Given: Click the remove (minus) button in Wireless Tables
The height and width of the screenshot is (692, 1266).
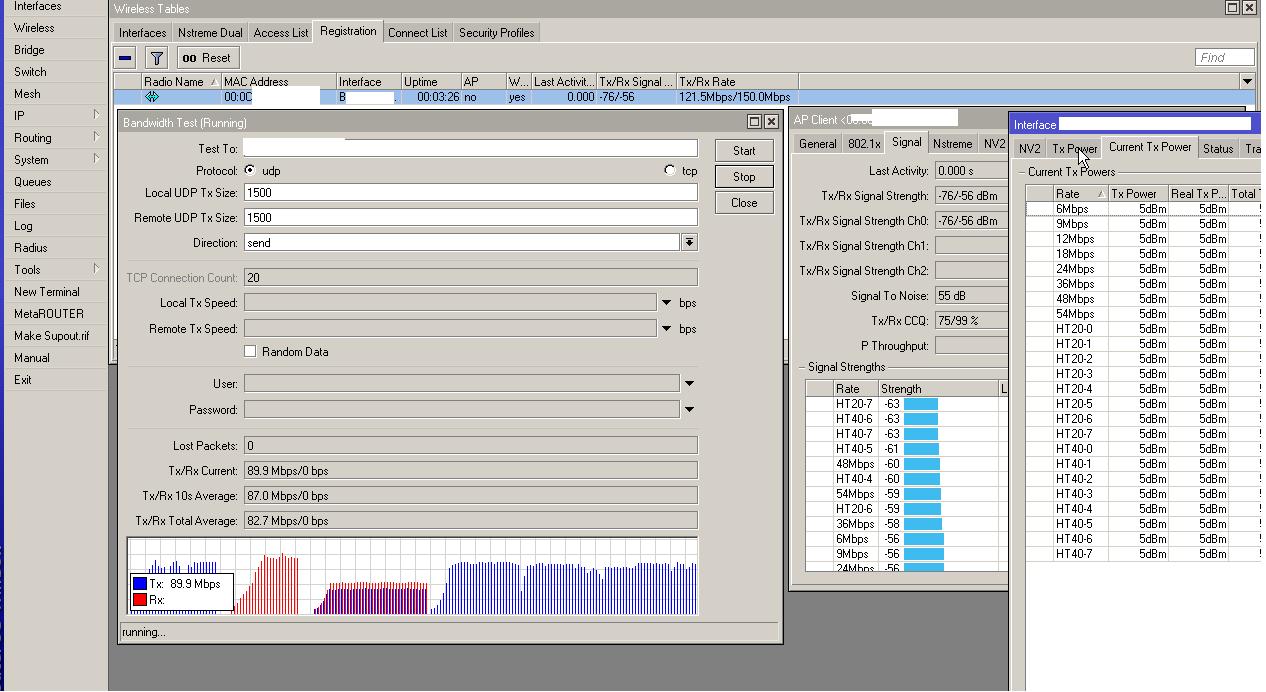Looking at the screenshot, I should tap(125, 58).
